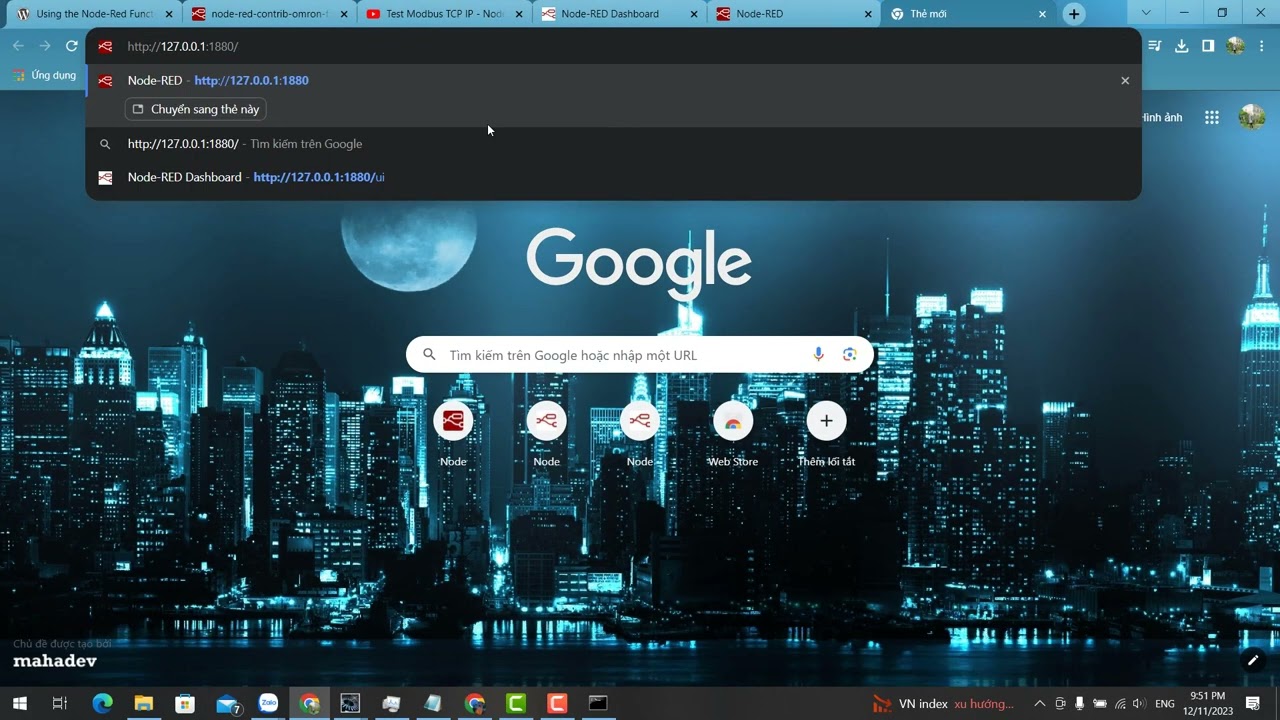The image size is (1280, 720).
Task: Click the customize page pencil icon
Action: click(x=1252, y=660)
